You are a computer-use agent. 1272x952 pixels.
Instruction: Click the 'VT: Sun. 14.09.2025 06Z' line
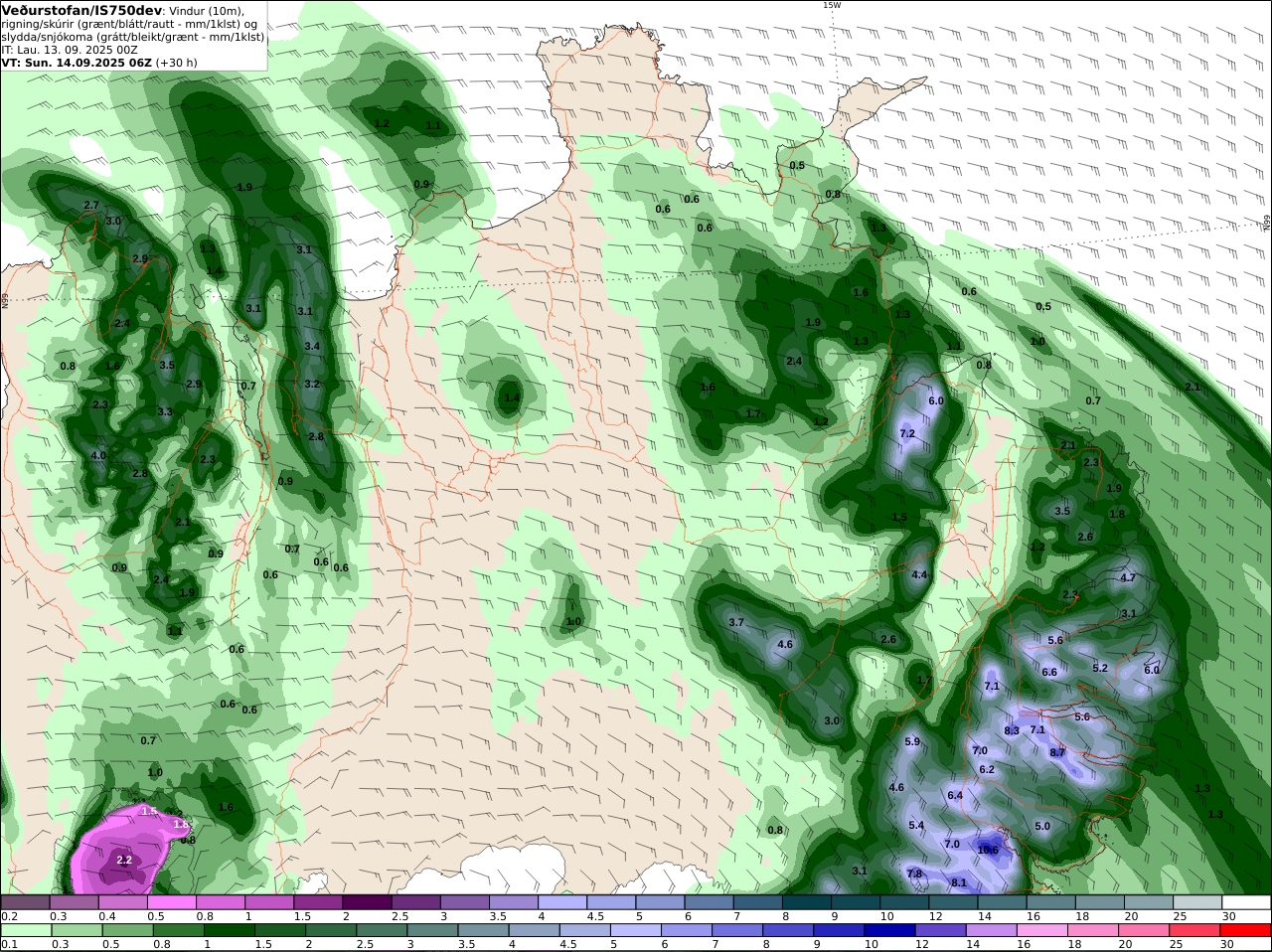pos(77,63)
